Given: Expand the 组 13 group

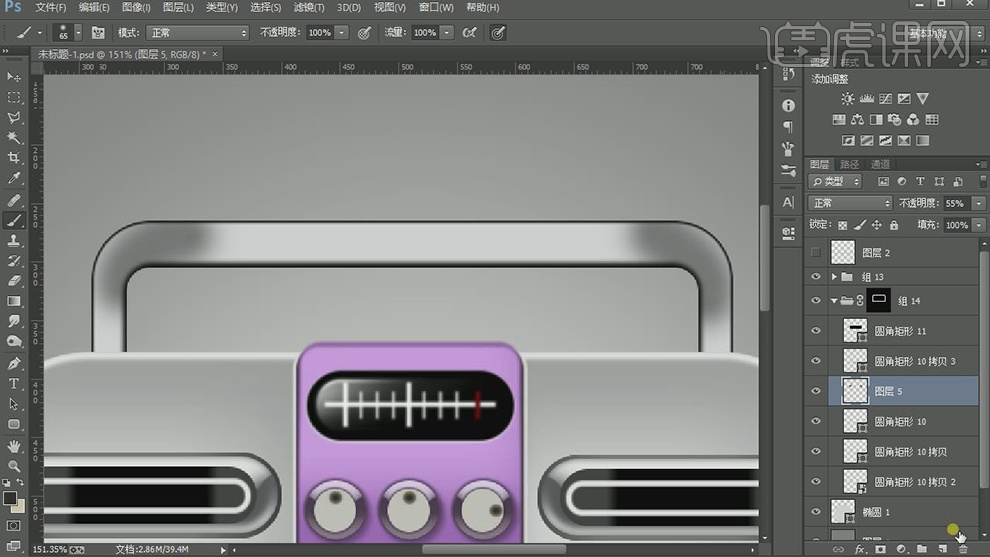Looking at the screenshot, I should [x=834, y=277].
